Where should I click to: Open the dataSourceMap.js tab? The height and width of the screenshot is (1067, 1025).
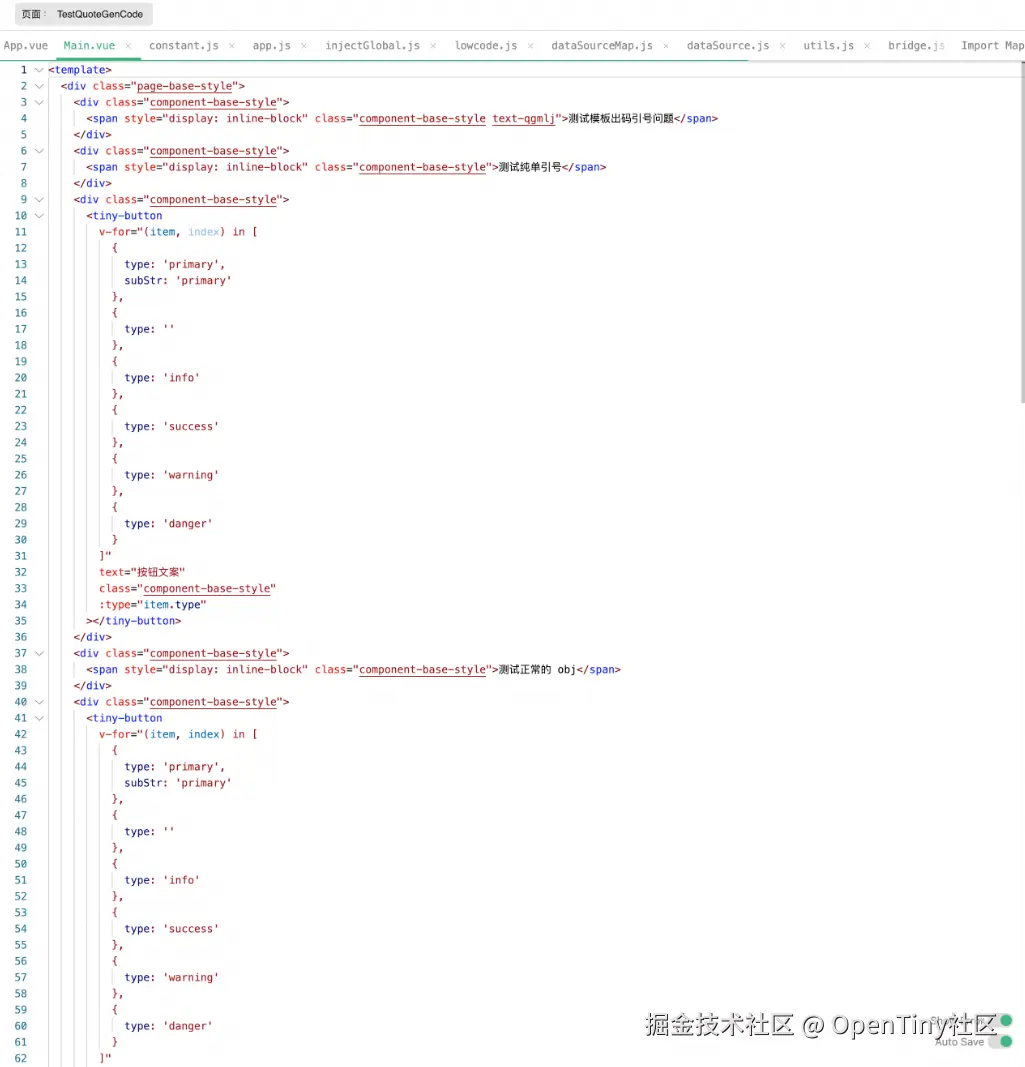point(602,46)
